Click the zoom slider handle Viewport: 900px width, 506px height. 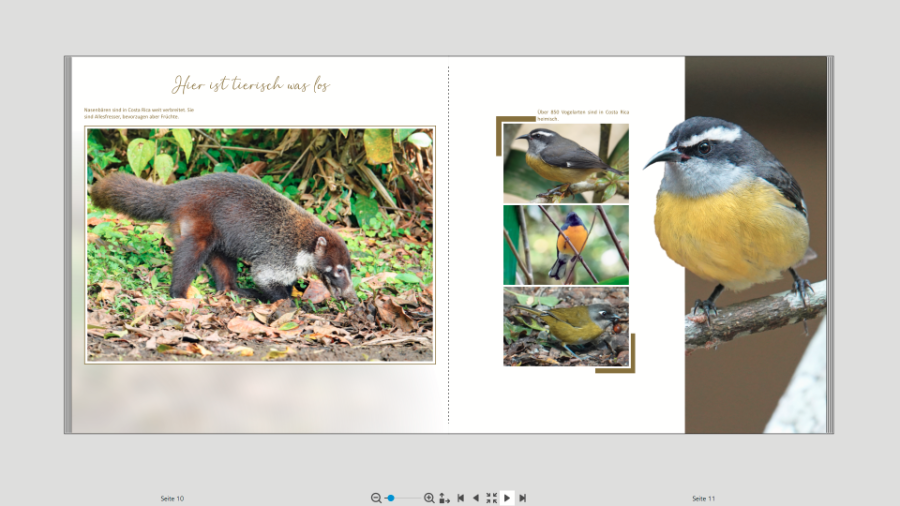(391, 498)
